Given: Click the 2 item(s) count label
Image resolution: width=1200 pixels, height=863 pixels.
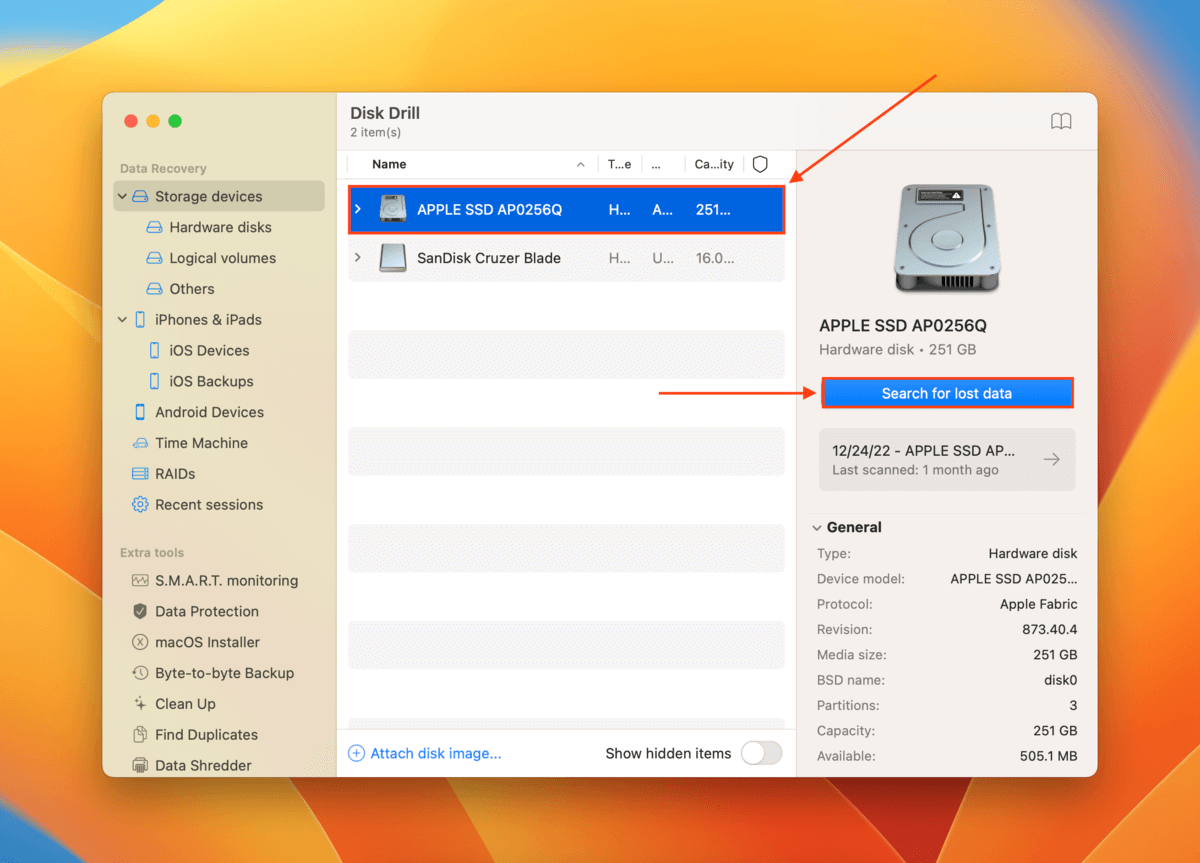Looking at the screenshot, I should coord(375,133).
